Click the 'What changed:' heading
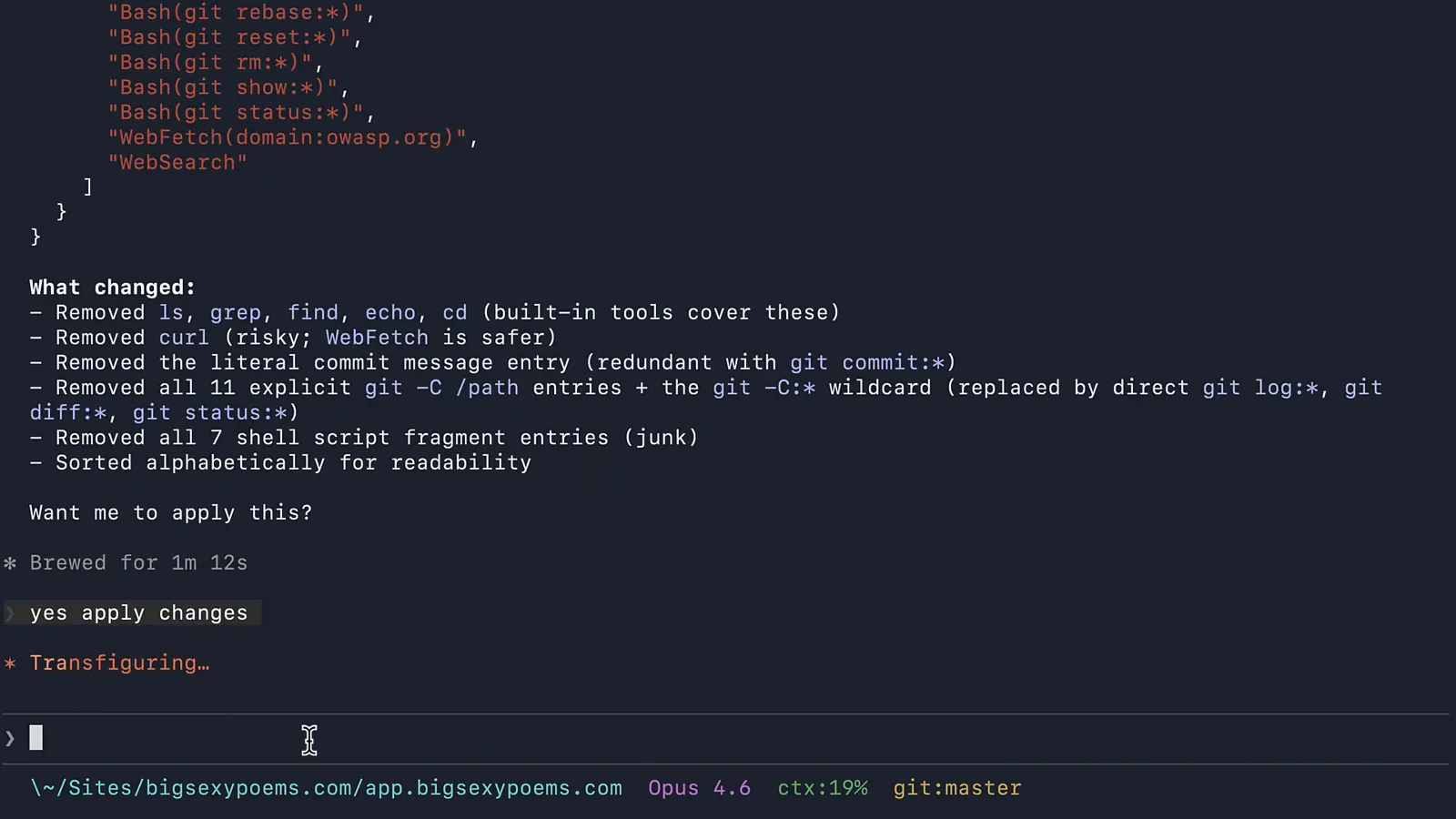1456x819 pixels. coord(112,288)
